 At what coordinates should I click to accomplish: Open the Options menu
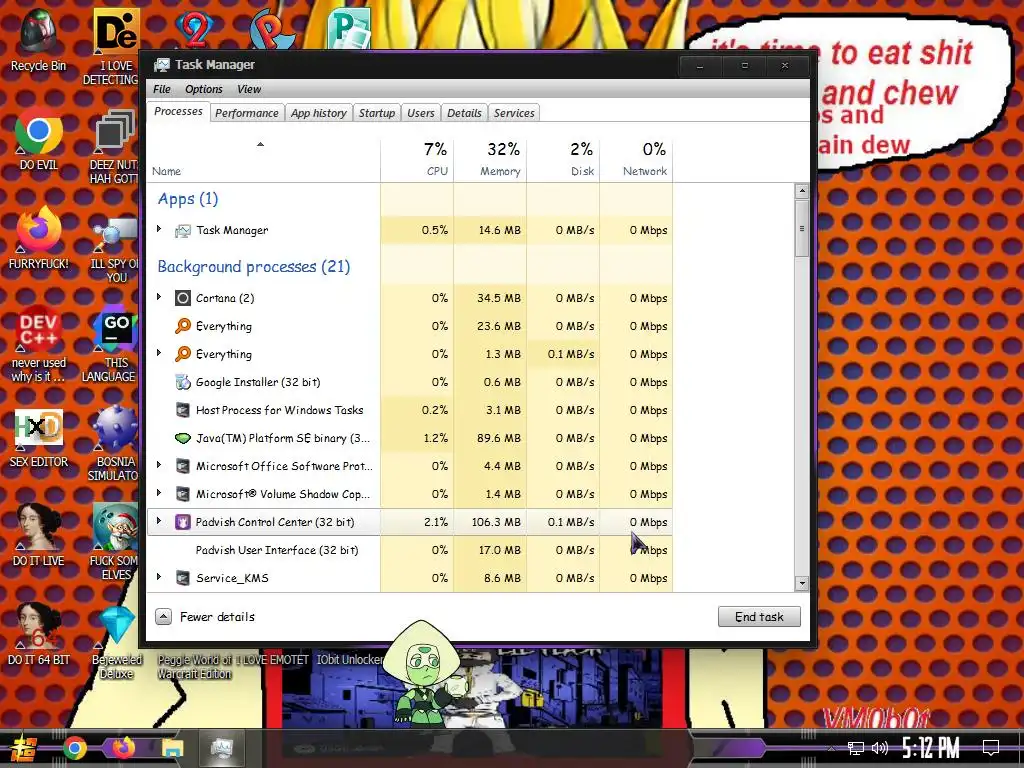(204, 89)
